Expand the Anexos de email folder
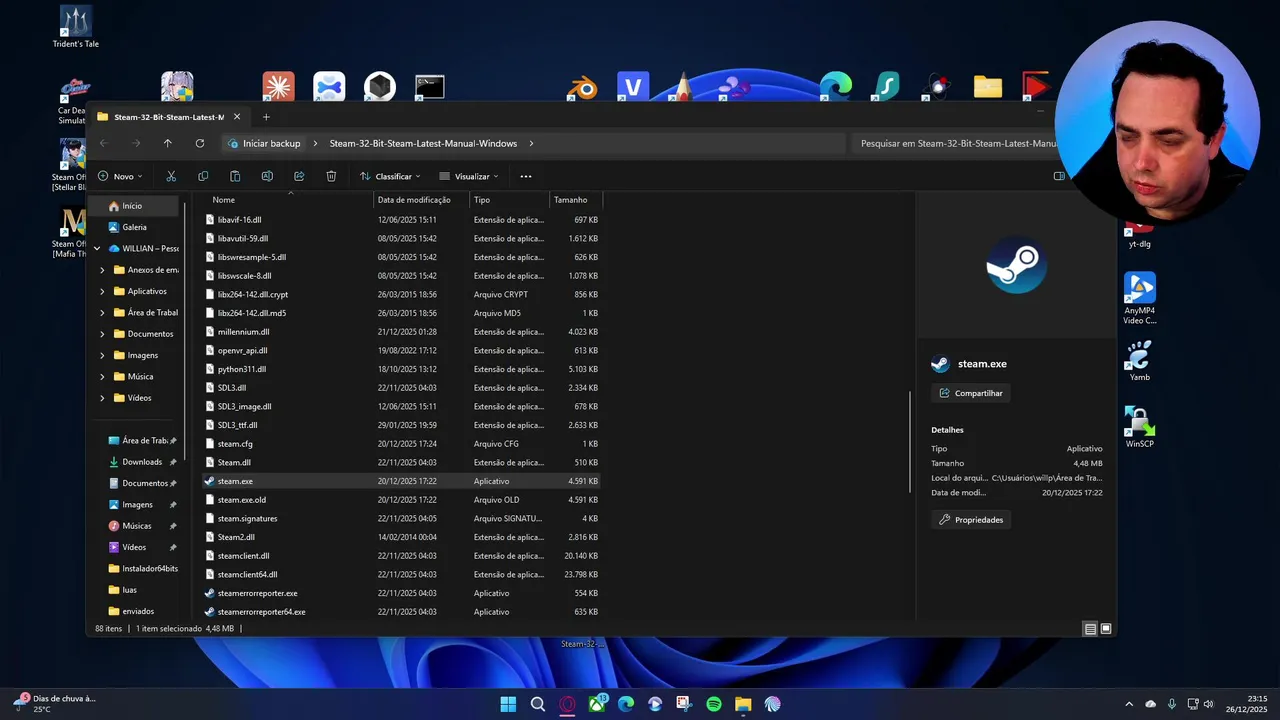Image resolution: width=1280 pixels, height=720 pixels. [x=102, y=270]
